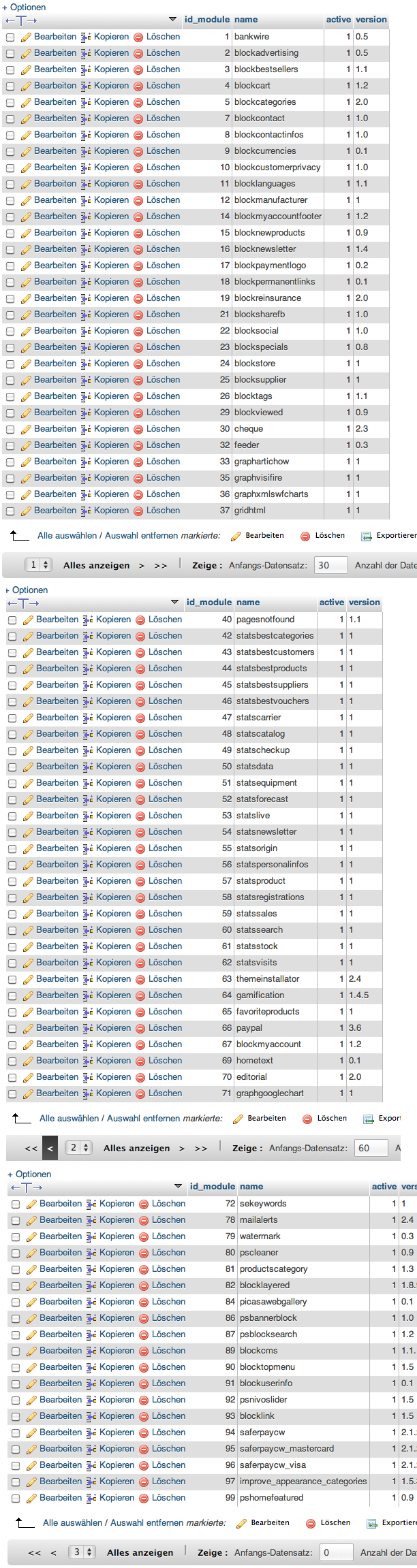Image resolution: width=417 pixels, height=1568 pixels.
Task: Click bulk Löschen below the second table
Action: (326, 1119)
